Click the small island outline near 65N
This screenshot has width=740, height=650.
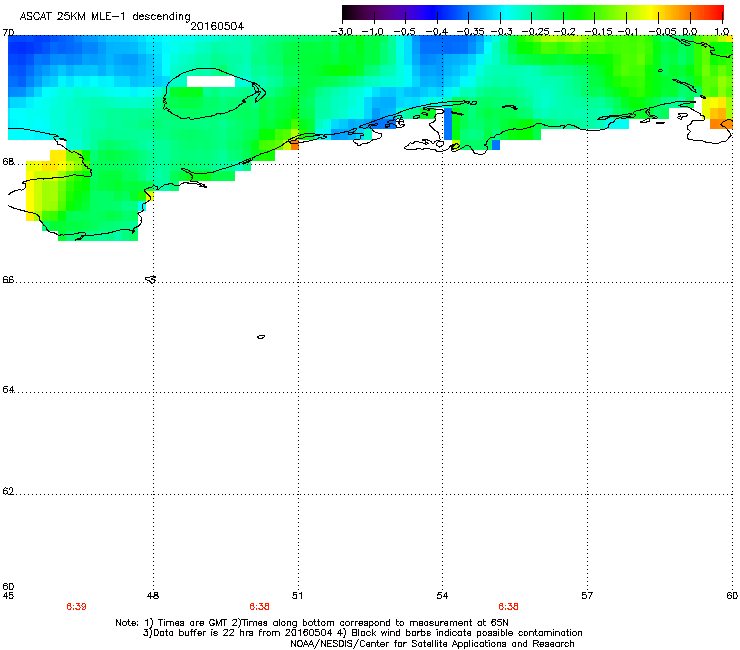pyautogui.click(x=261, y=337)
